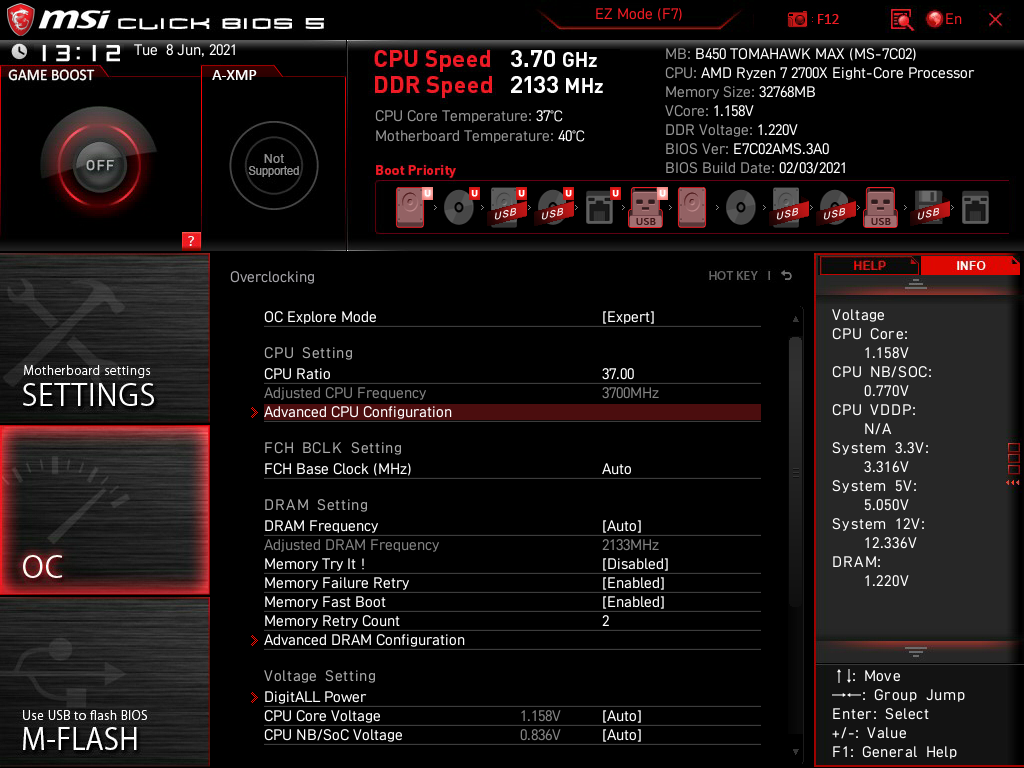Click the bottom handle of the info panel

[916, 652]
